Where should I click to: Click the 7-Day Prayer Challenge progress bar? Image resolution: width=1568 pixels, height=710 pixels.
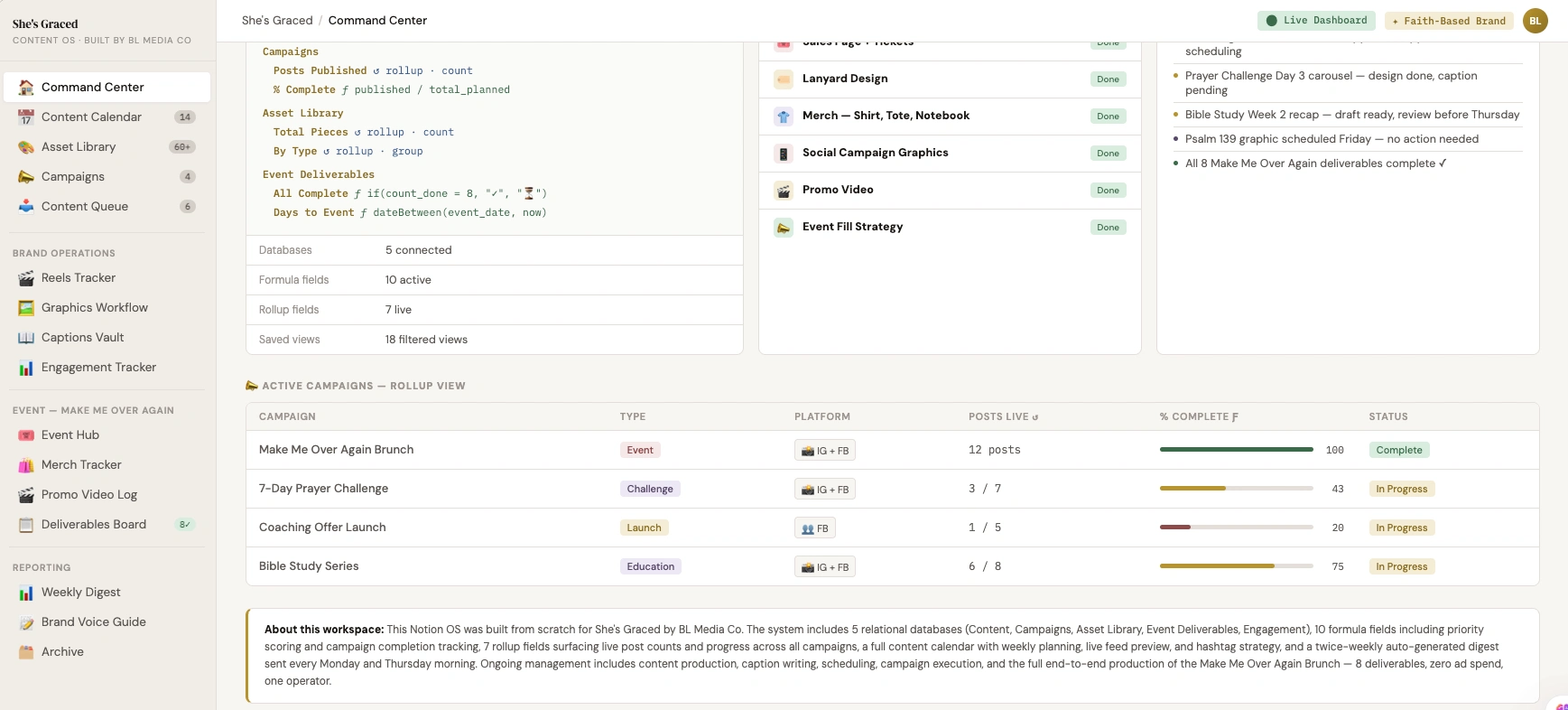click(x=1236, y=489)
